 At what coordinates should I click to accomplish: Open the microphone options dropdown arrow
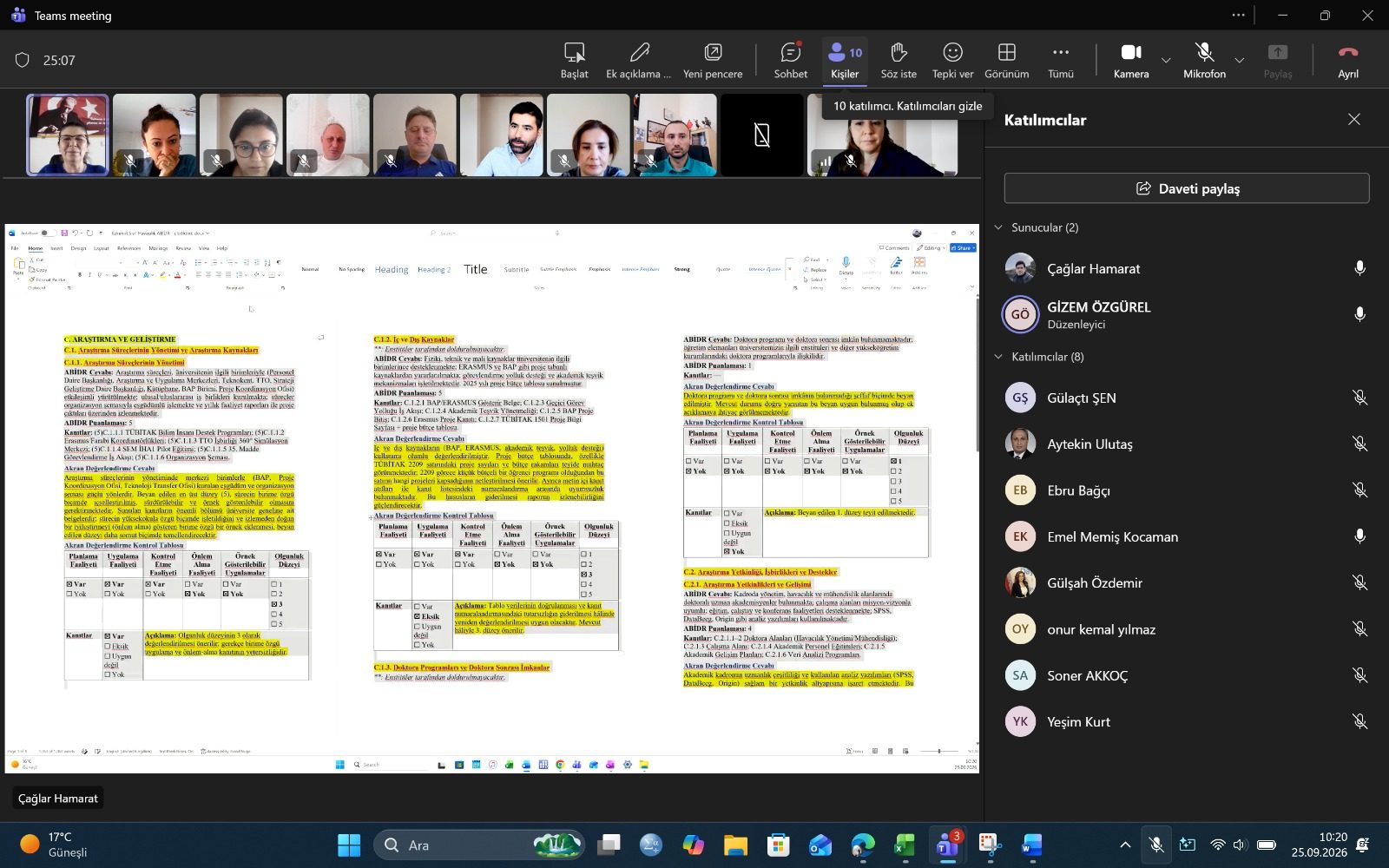1240,61
